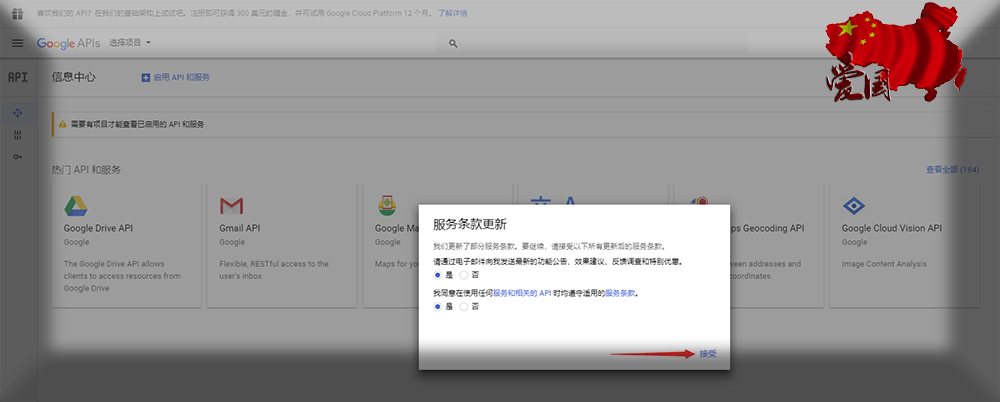Select 否 for email updates
The image size is (1000, 402).
(x=464, y=274)
